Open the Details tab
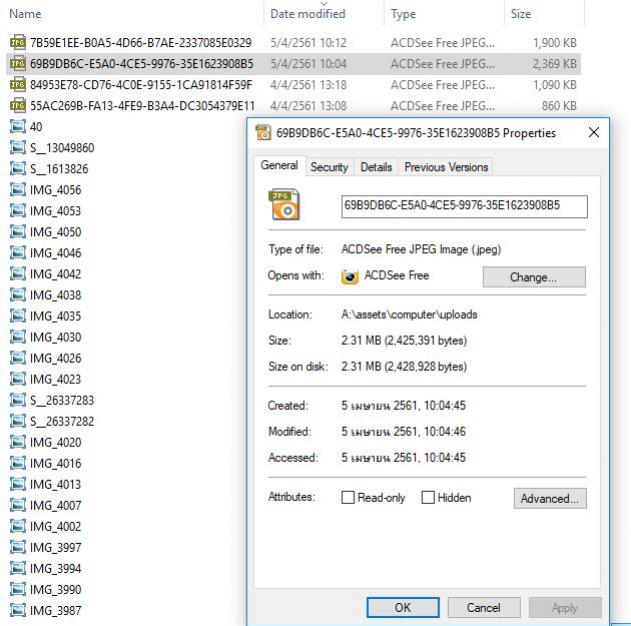 click(x=376, y=167)
